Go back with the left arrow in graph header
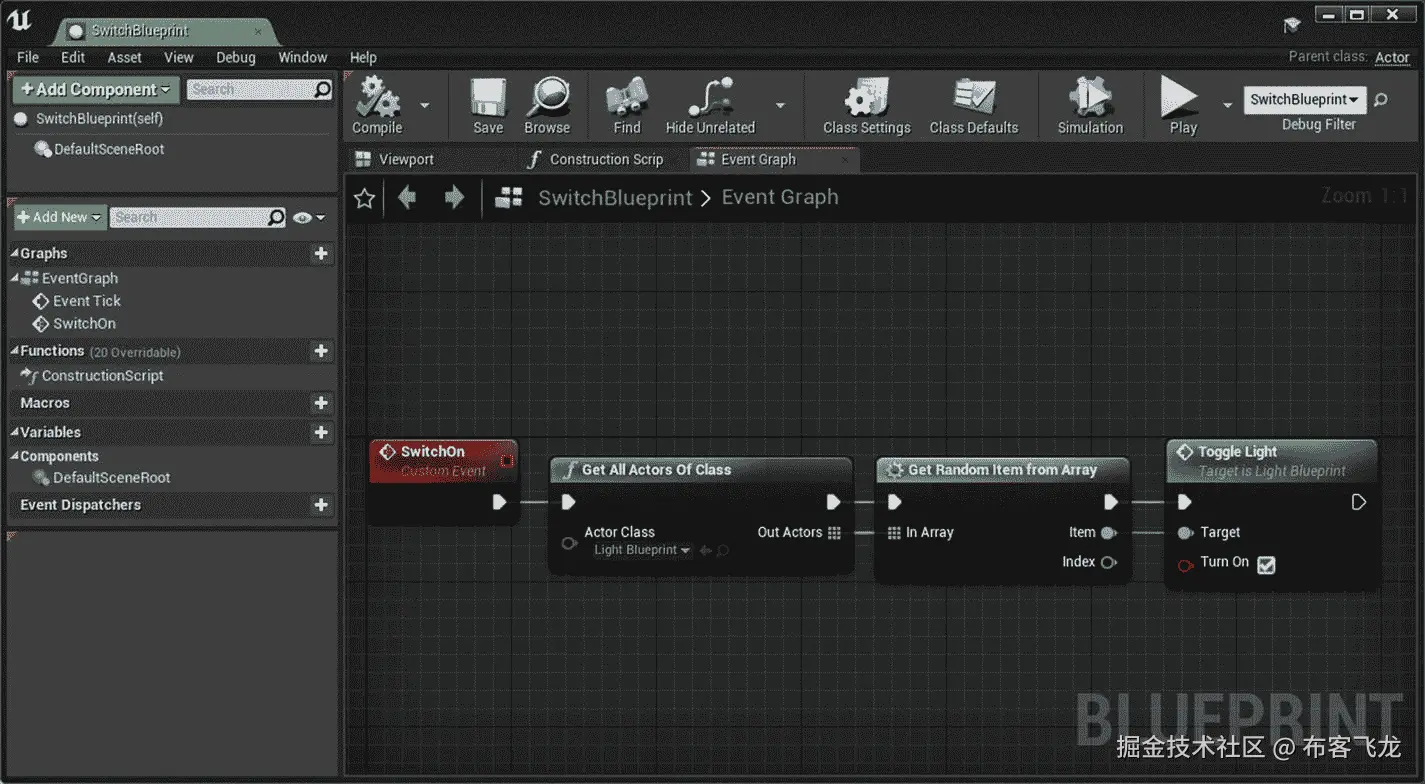The image size is (1425, 784). click(x=407, y=197)
